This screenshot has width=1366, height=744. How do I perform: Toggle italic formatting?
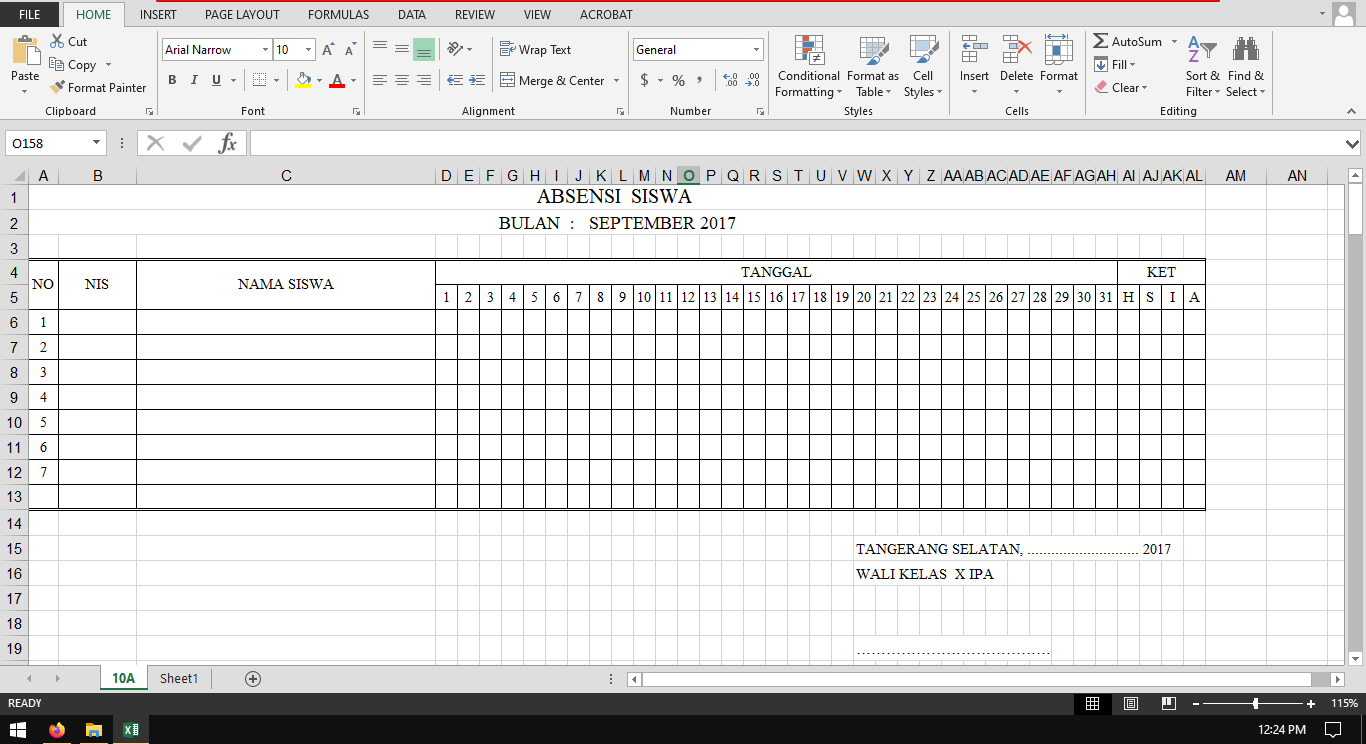[192, 80]
